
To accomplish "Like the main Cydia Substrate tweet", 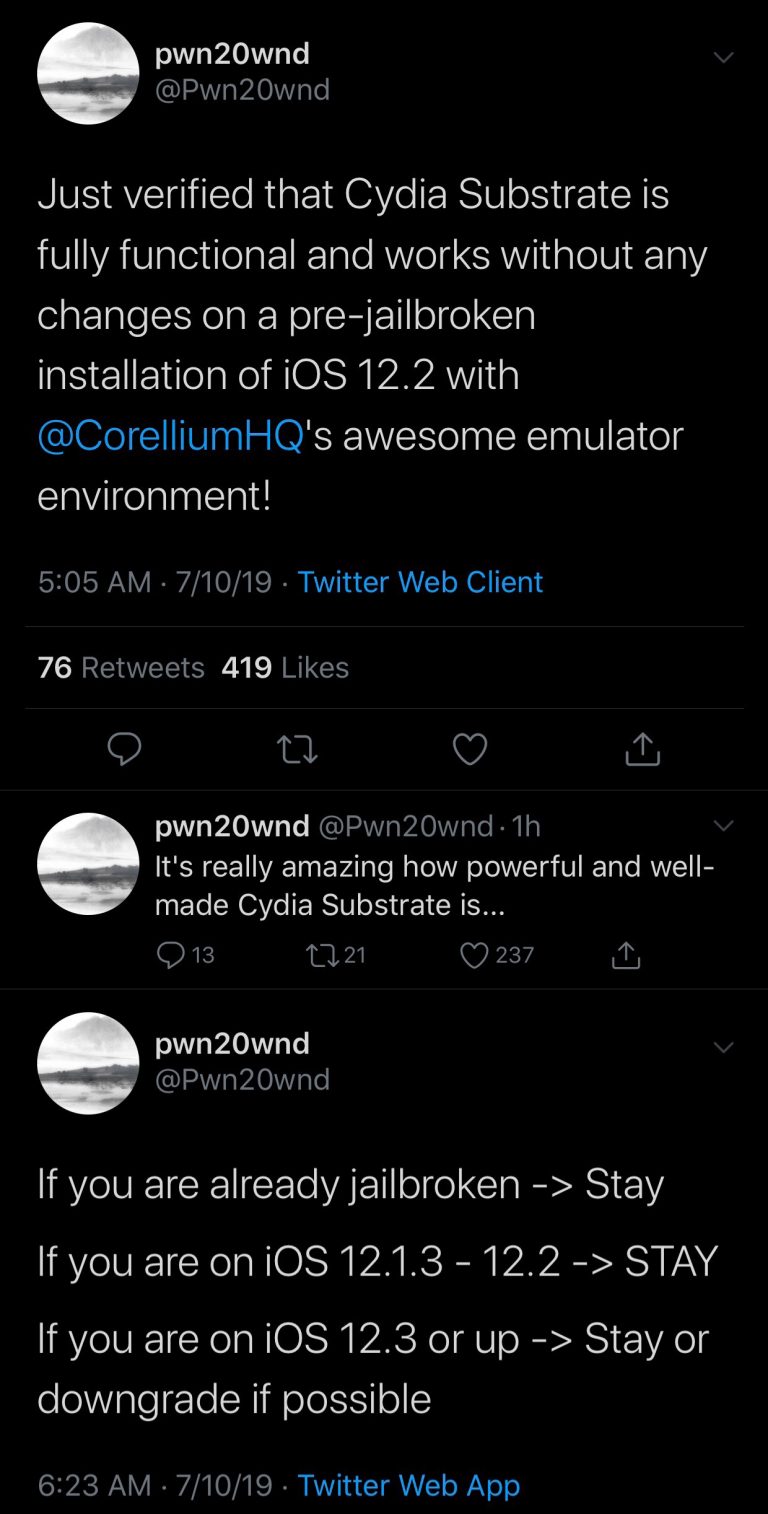I will click(x=470, y=749).
